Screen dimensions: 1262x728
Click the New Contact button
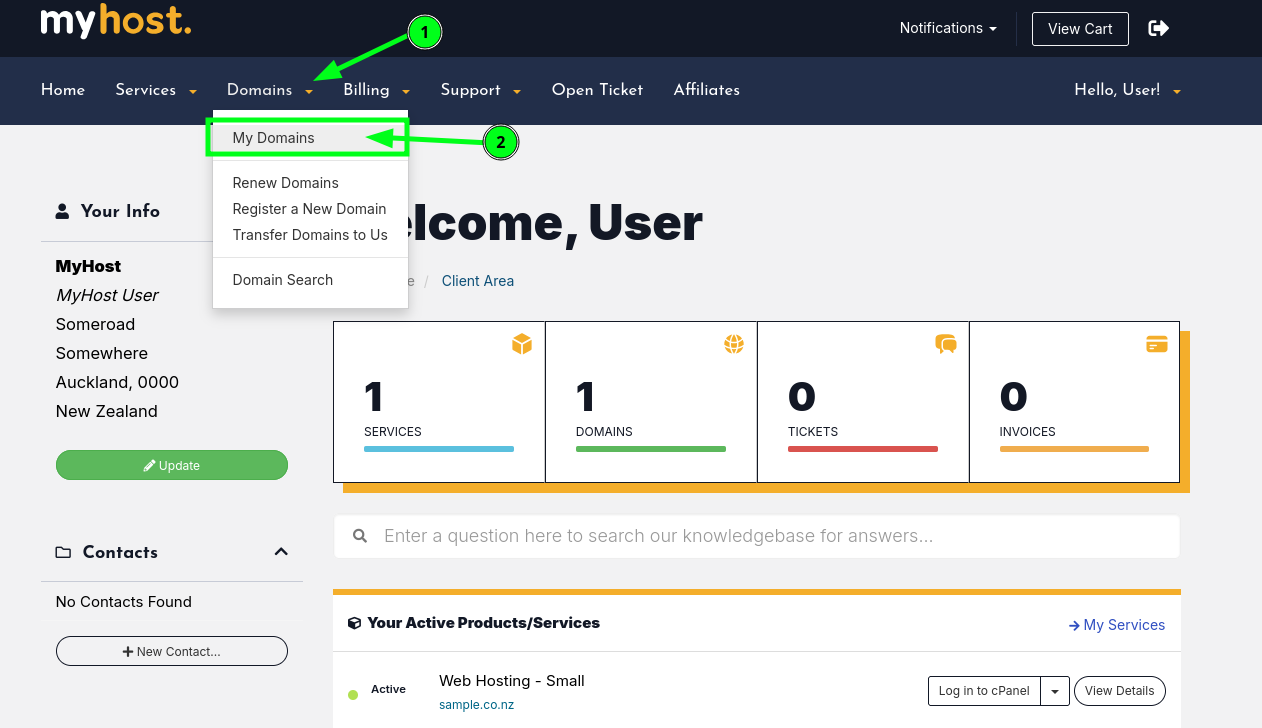pos(171,652)
